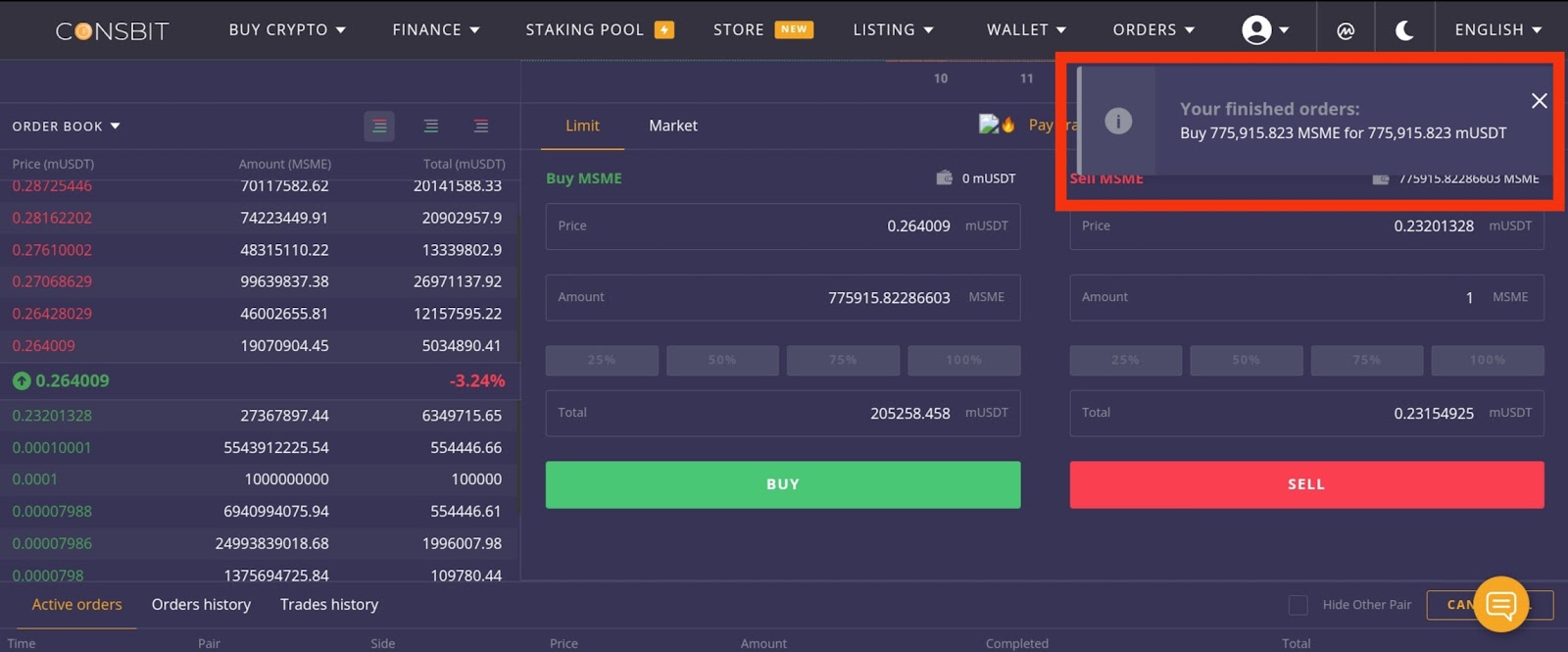Click the Staking Pool lightning badge
1568x652 pixels.
663,30
